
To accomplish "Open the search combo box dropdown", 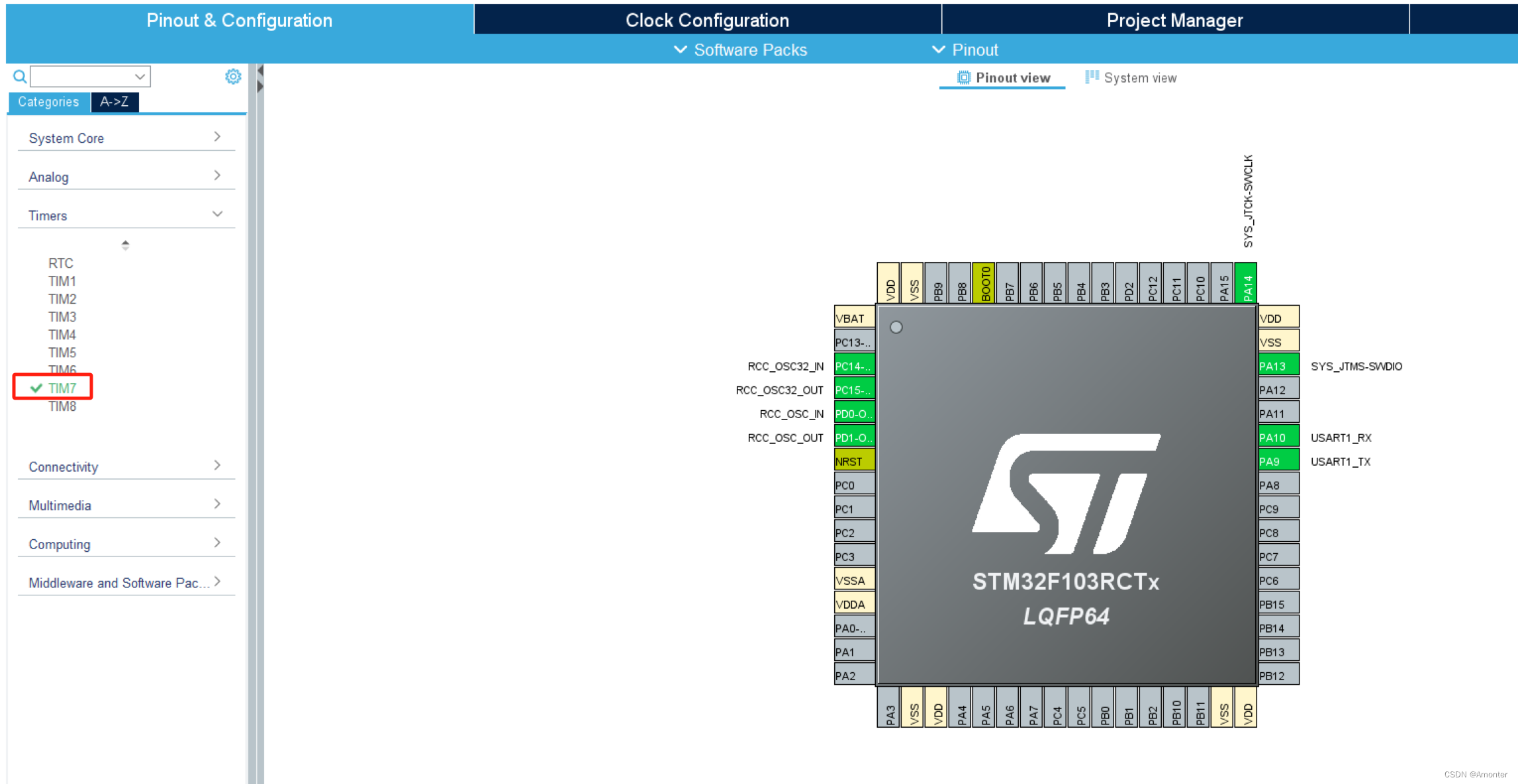I will 140,77.
